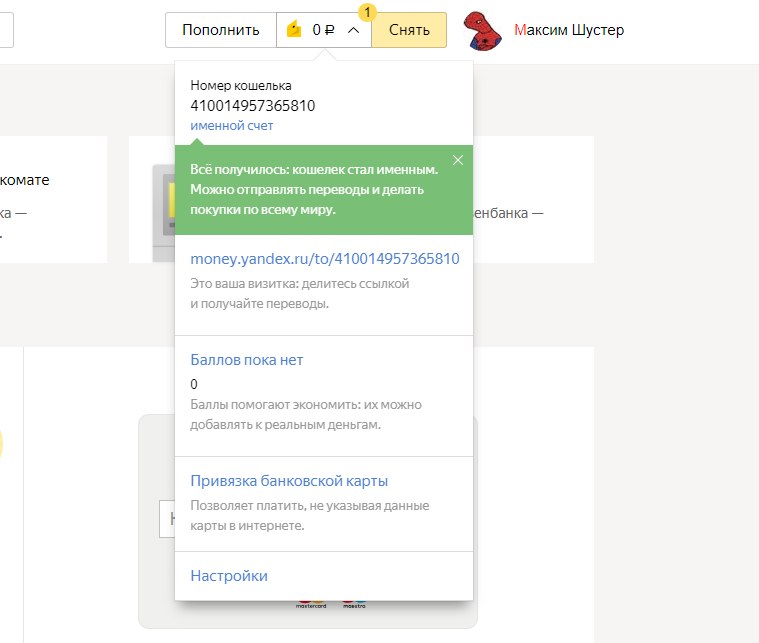Viewport: 759px width, 643px height.
Task: Click the Пополнить button
Action: click(x=221, y=30)
